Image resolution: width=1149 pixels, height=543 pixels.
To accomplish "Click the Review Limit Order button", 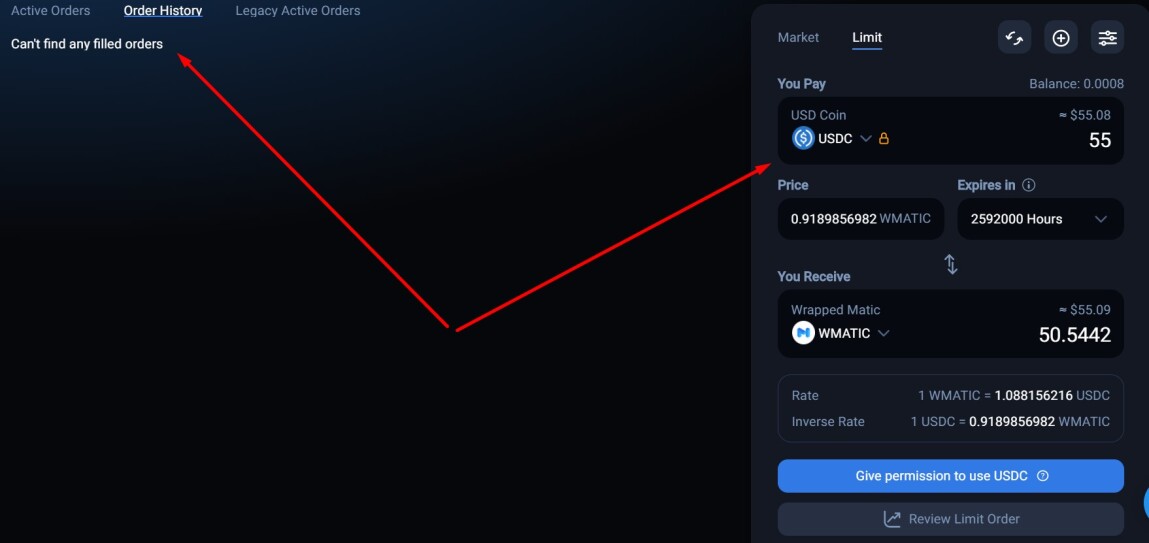I will [x=950, y=519].
